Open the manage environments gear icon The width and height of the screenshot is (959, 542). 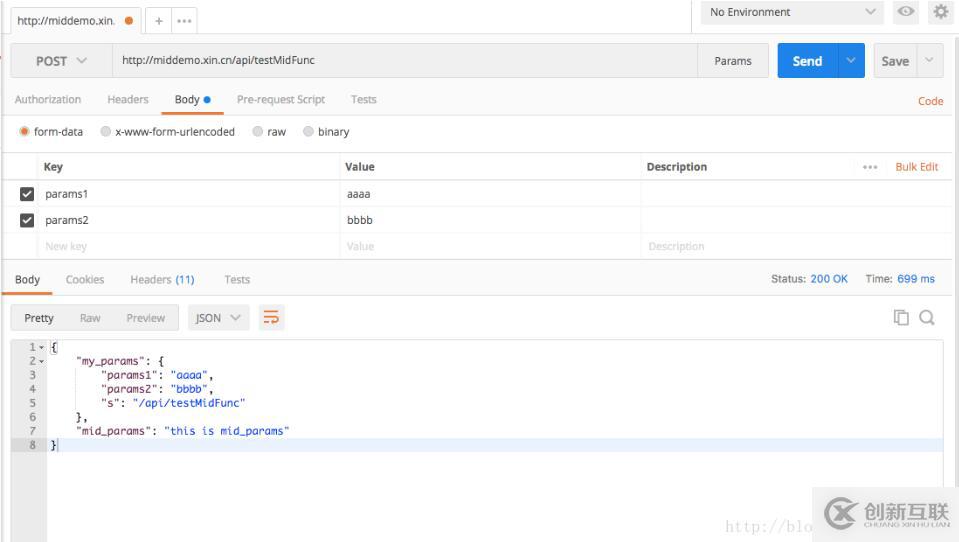(x=940, y=12)
